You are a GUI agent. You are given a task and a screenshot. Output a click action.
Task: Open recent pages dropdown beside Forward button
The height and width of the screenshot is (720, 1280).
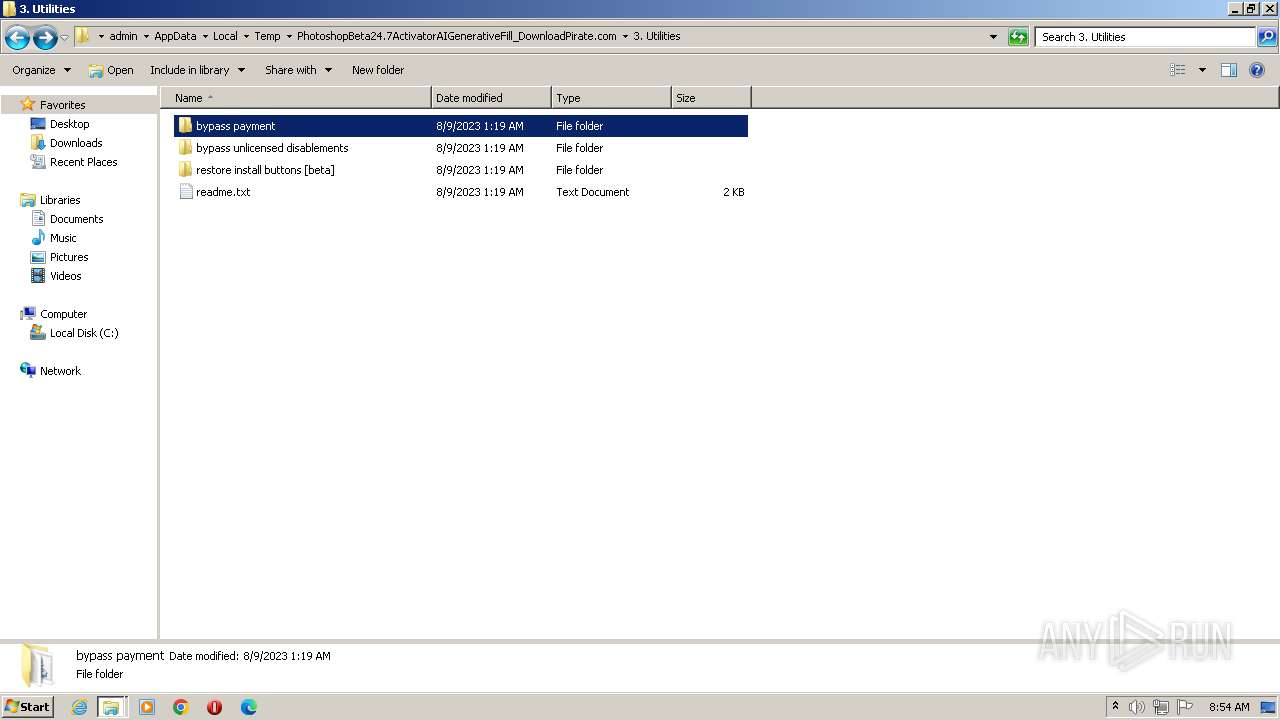click(65, 38)
